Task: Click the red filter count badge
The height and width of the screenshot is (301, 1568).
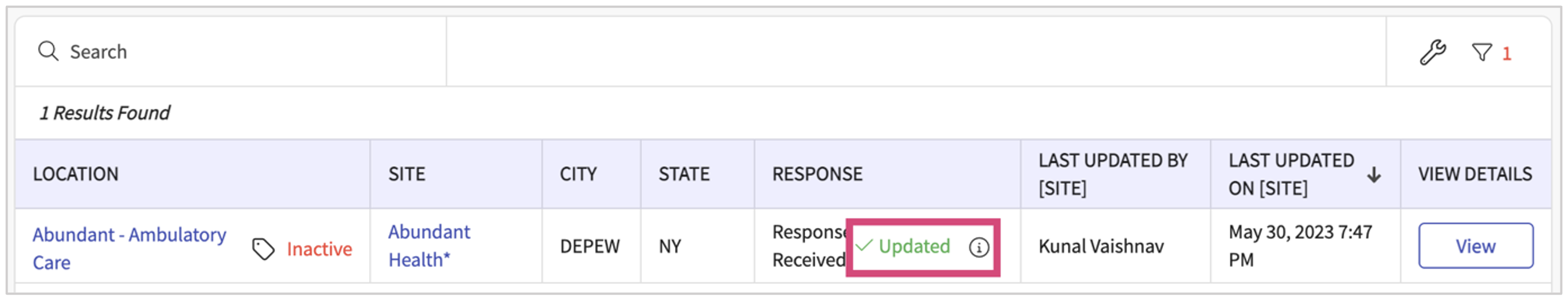Action: tap(1507, 54)
